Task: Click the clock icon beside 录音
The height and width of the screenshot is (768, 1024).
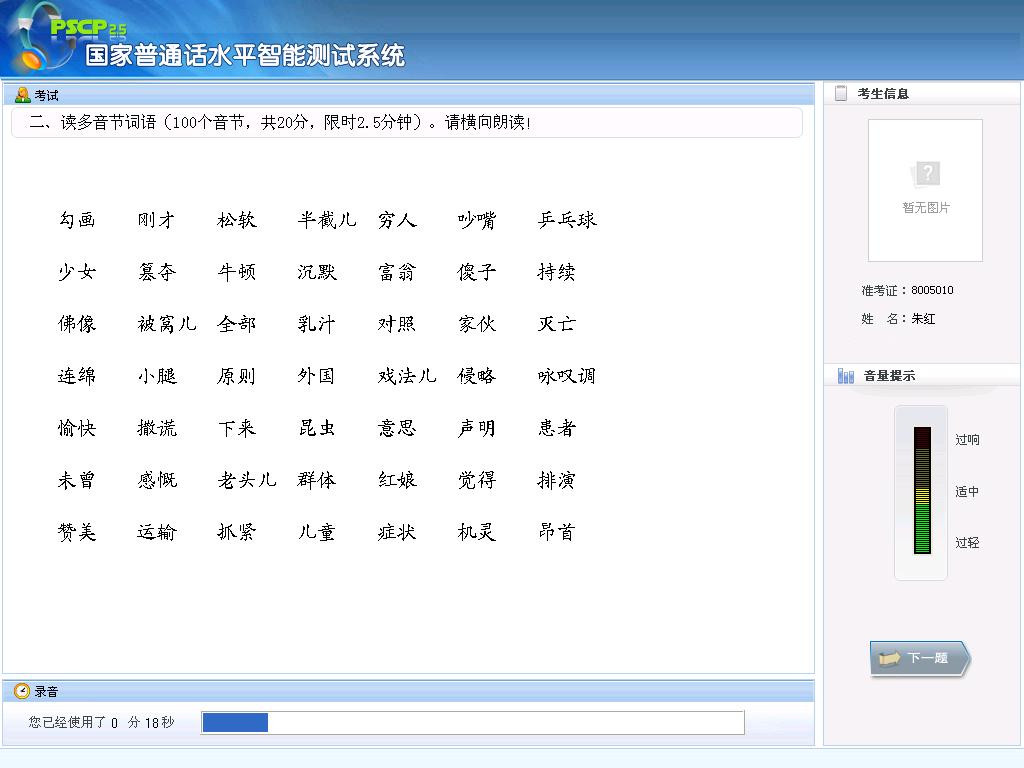Action: 22,691
